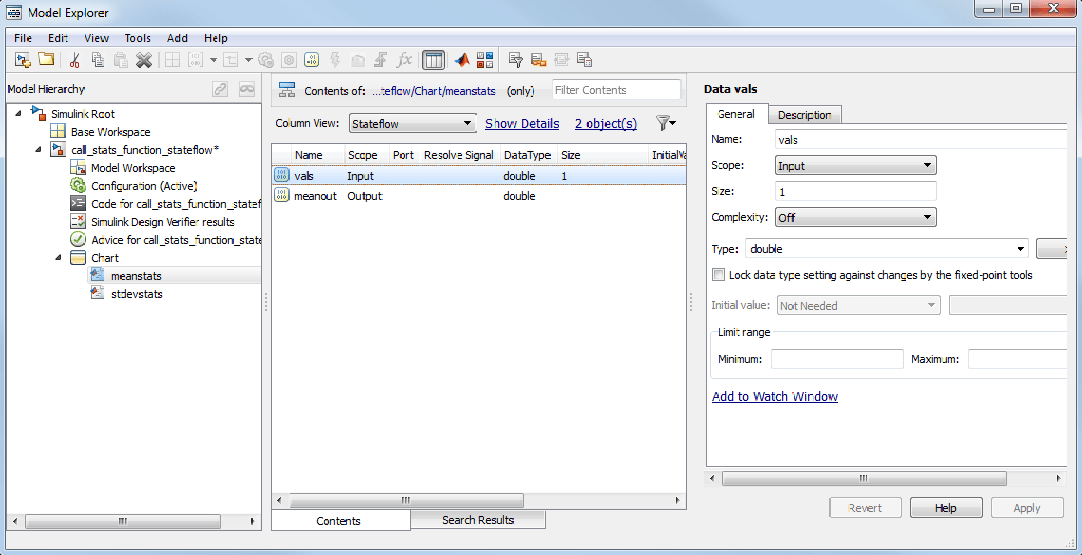Open the View menu
This screenshot has width=1082, height=555.
pos(97,38)
